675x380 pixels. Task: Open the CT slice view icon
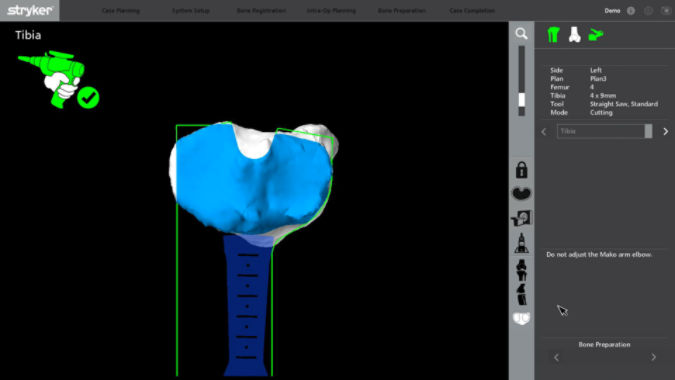click(521, 218)
